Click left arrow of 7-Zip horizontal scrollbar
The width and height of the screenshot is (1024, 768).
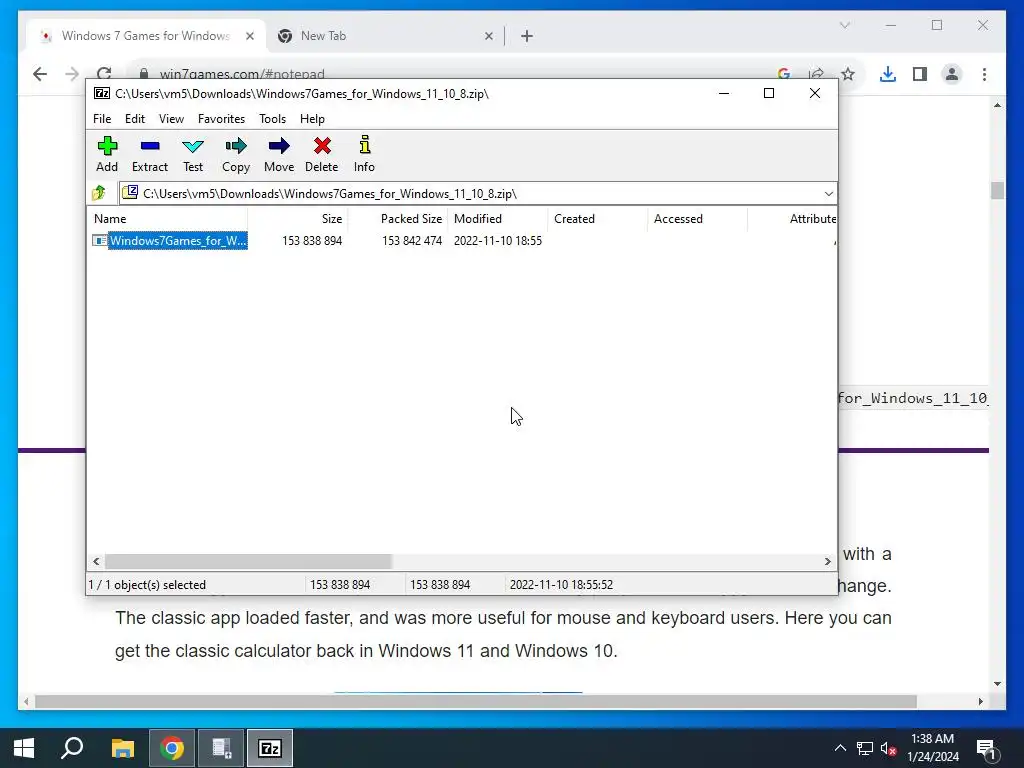(x=97, y=561)
